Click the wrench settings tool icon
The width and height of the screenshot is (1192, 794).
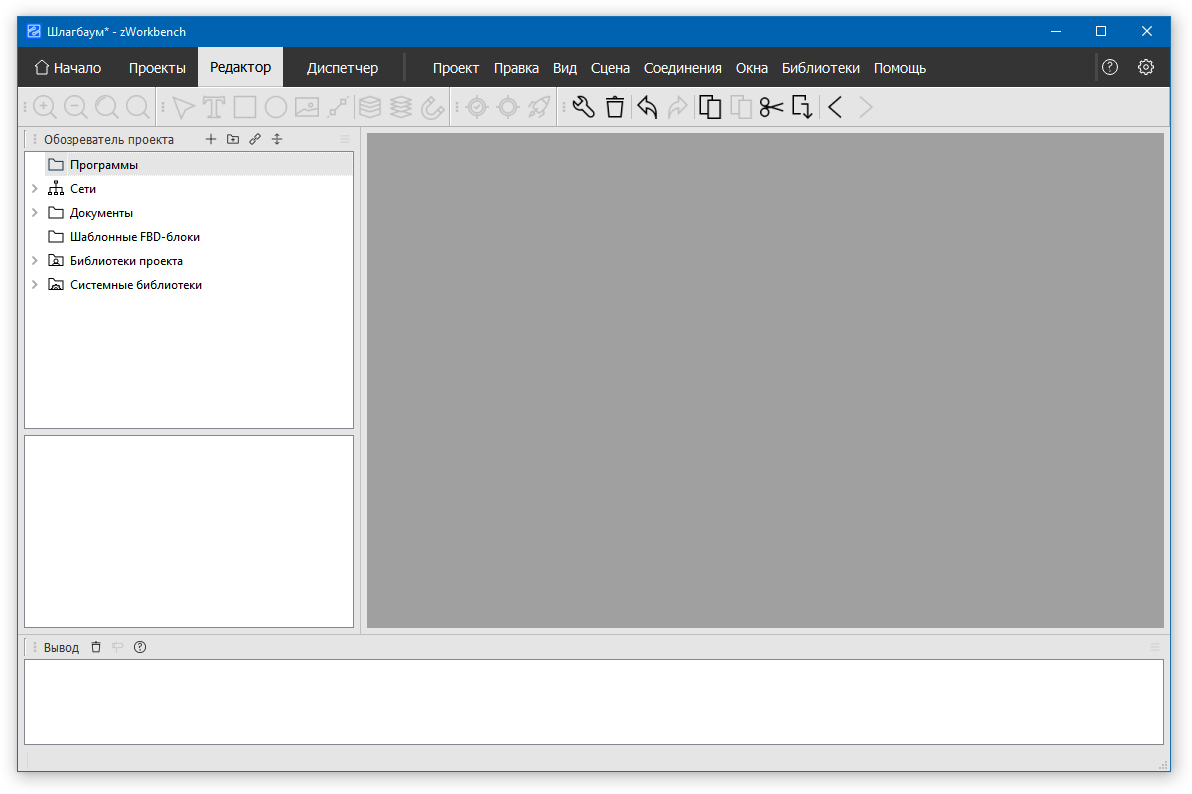(584, 107)
